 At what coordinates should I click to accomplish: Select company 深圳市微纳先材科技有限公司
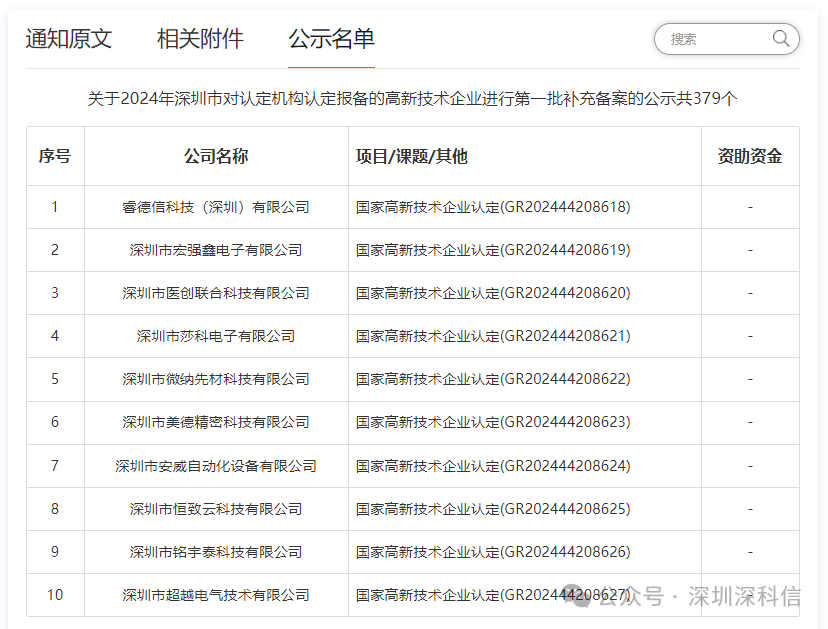coord(216,379)
